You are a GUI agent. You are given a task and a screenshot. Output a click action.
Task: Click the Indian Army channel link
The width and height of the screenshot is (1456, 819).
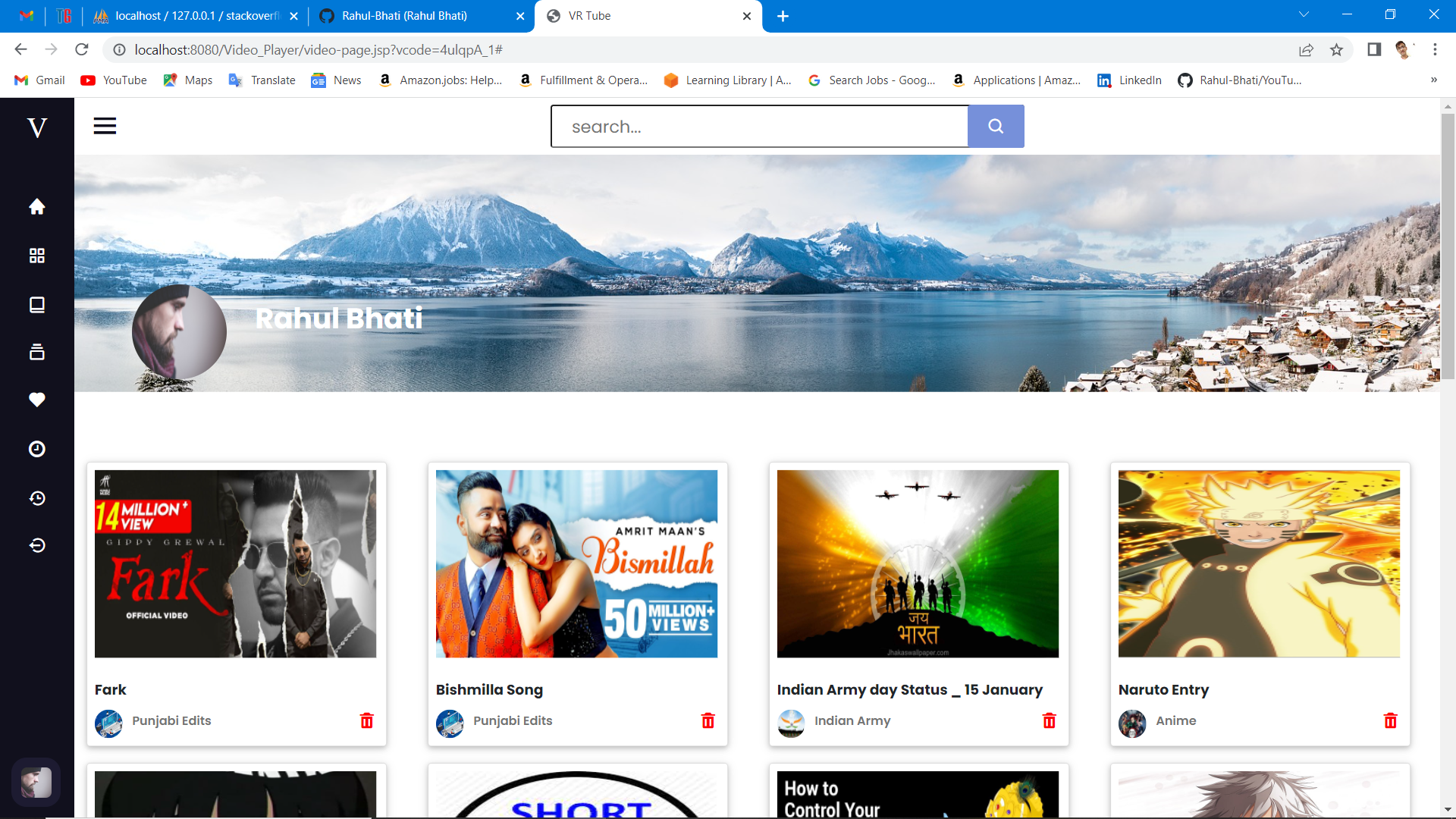(x=852, y=720)
